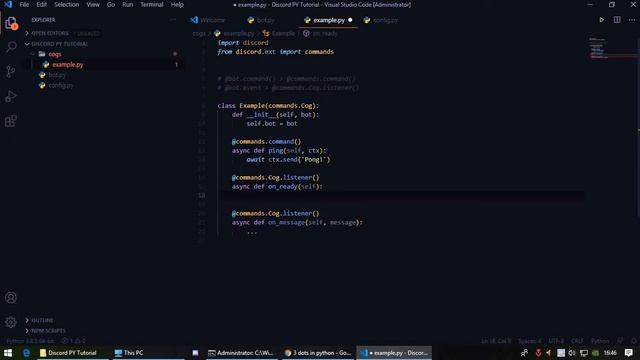This screenshot has width=640, height=360.
Task: Open the View menu
Action: point(93,4)
